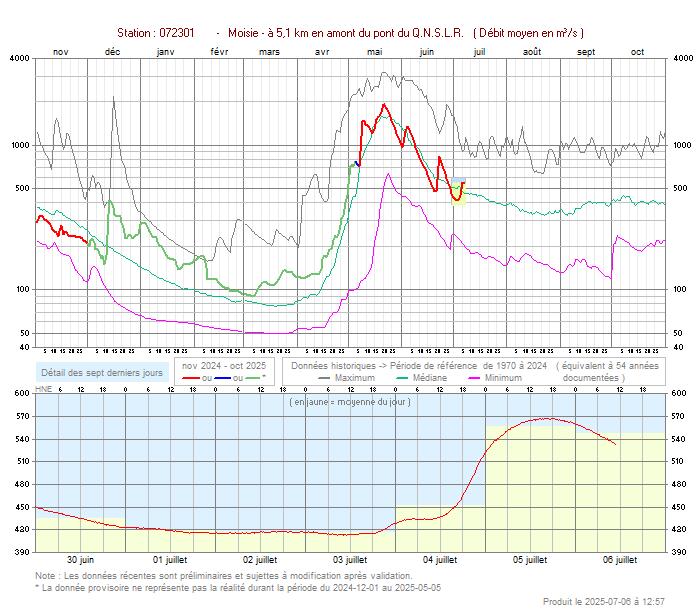This screenshot has height=610, width=700.
Task: Click the note about preliminary recent data
Action: pyautogui.click(x=224, y=576)
